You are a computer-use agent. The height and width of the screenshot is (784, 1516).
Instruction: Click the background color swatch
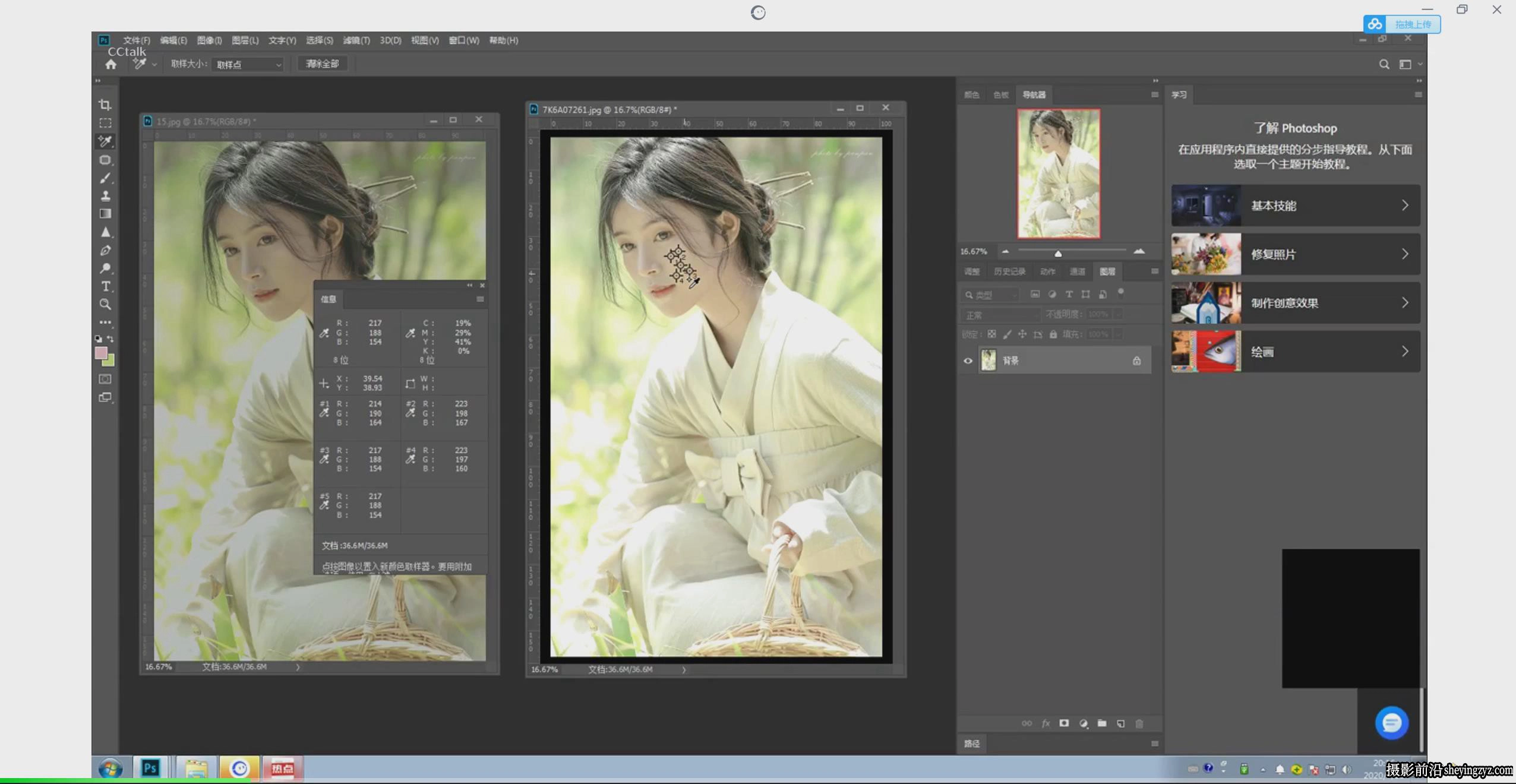click(x=110, y=361)
